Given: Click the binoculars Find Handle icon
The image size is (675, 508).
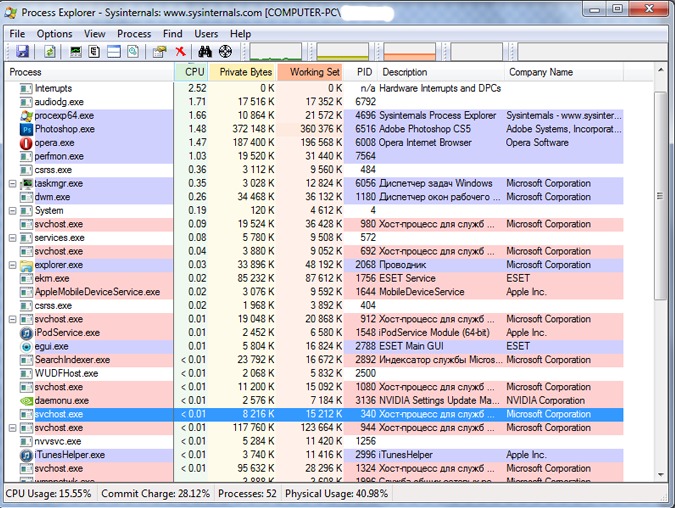Looking at the screenshot, I should (205, 51).
